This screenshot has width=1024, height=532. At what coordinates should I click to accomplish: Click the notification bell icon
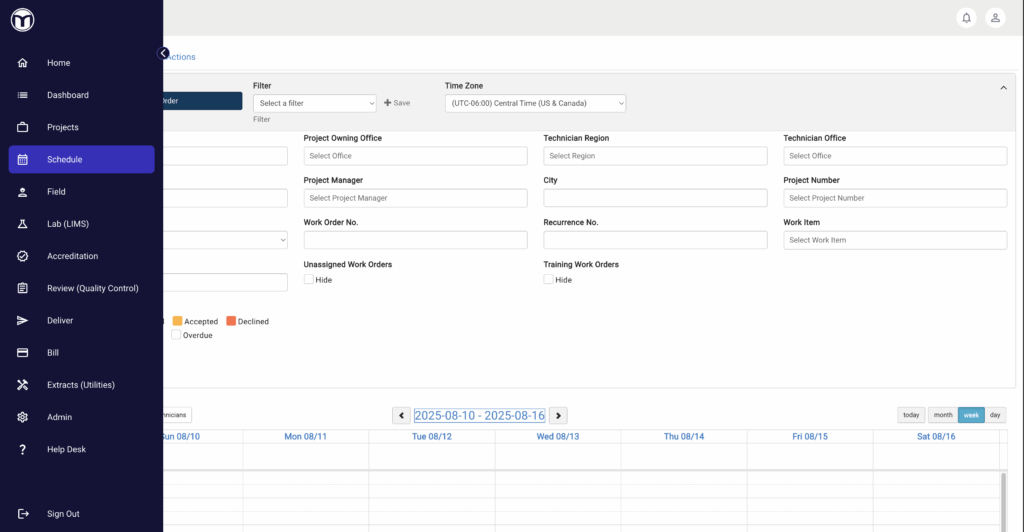point(966,18)
